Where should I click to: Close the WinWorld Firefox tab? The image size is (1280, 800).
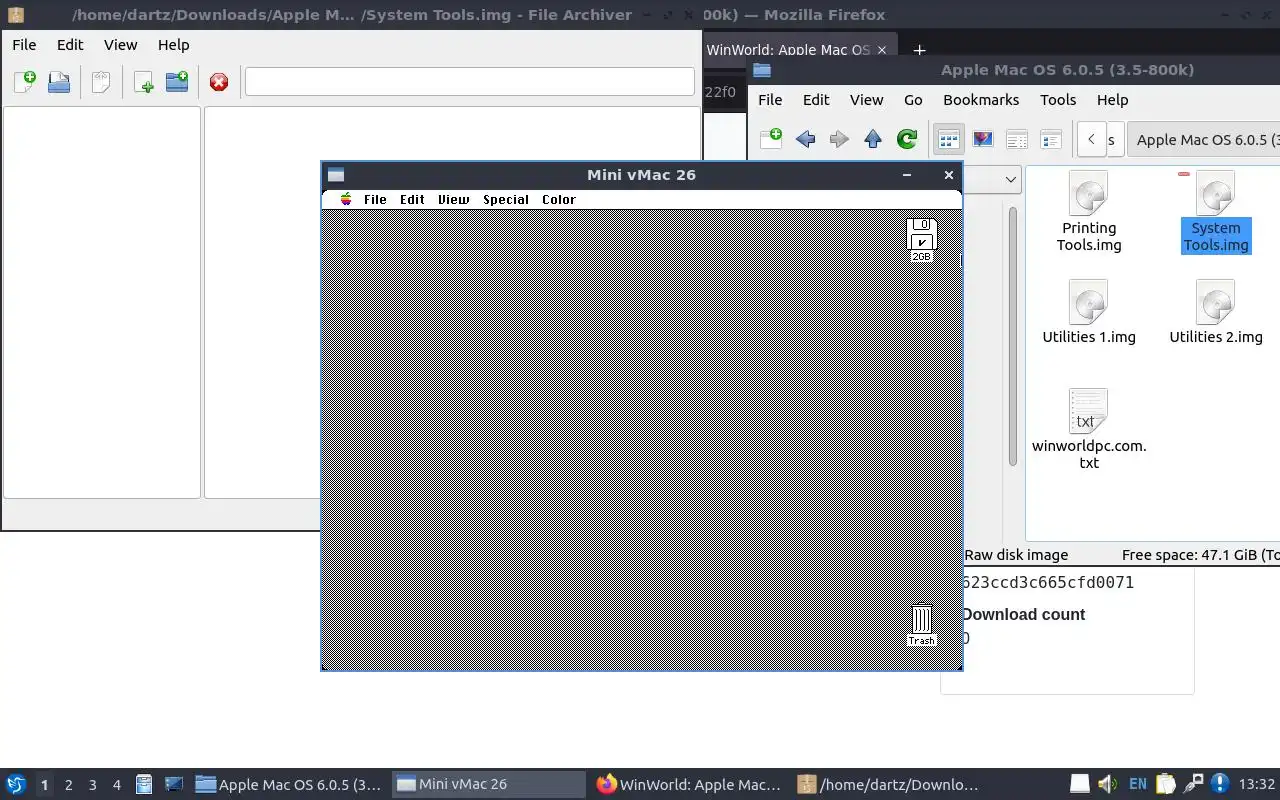click(882, 50)
